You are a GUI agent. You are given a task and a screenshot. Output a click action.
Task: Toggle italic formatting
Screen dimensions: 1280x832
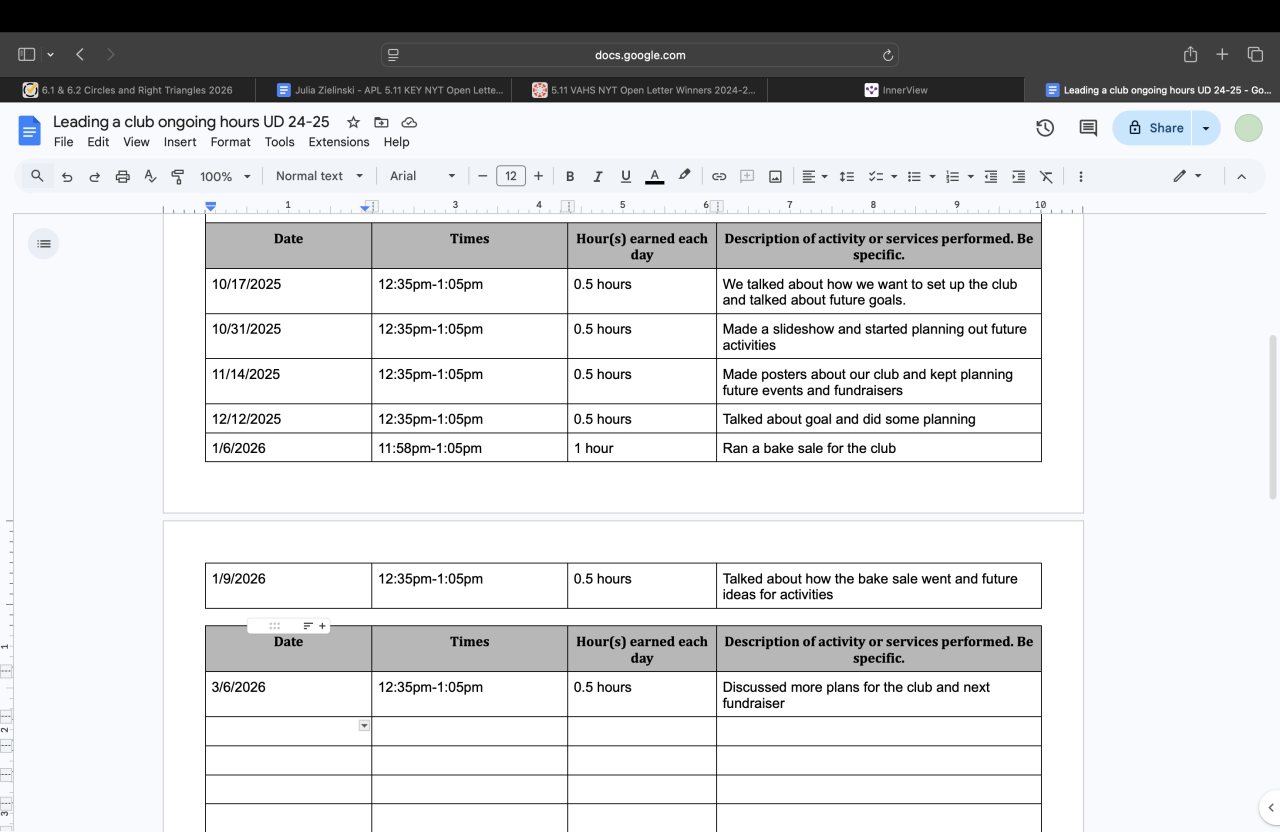(598, 176)
